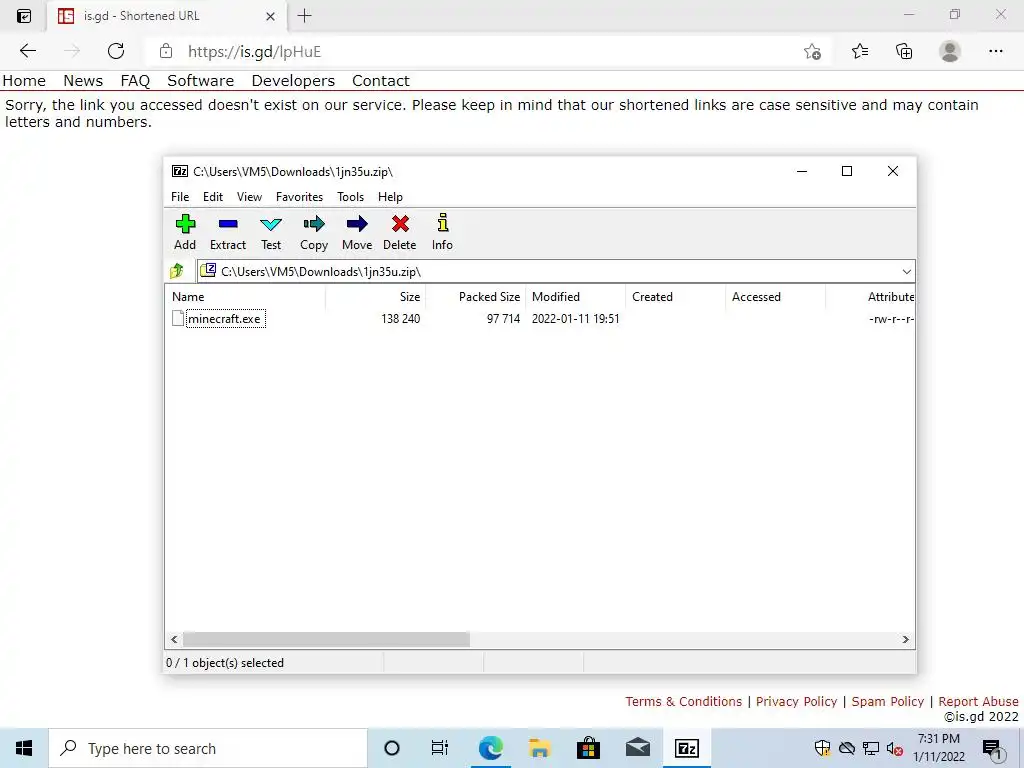
Task: Sort by Accessed column header
Action: point(775,296)
